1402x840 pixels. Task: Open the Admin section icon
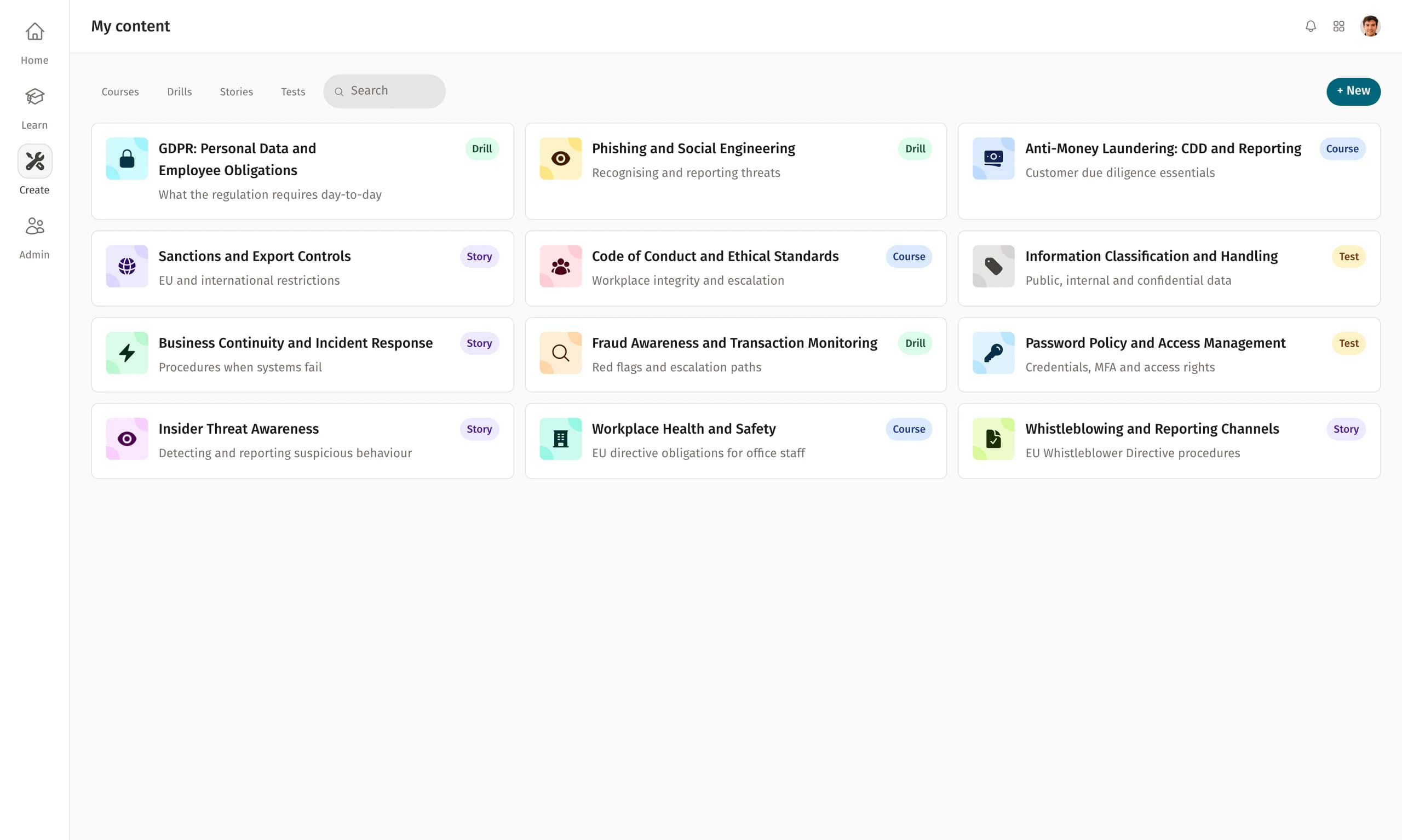tap(35, 226)
